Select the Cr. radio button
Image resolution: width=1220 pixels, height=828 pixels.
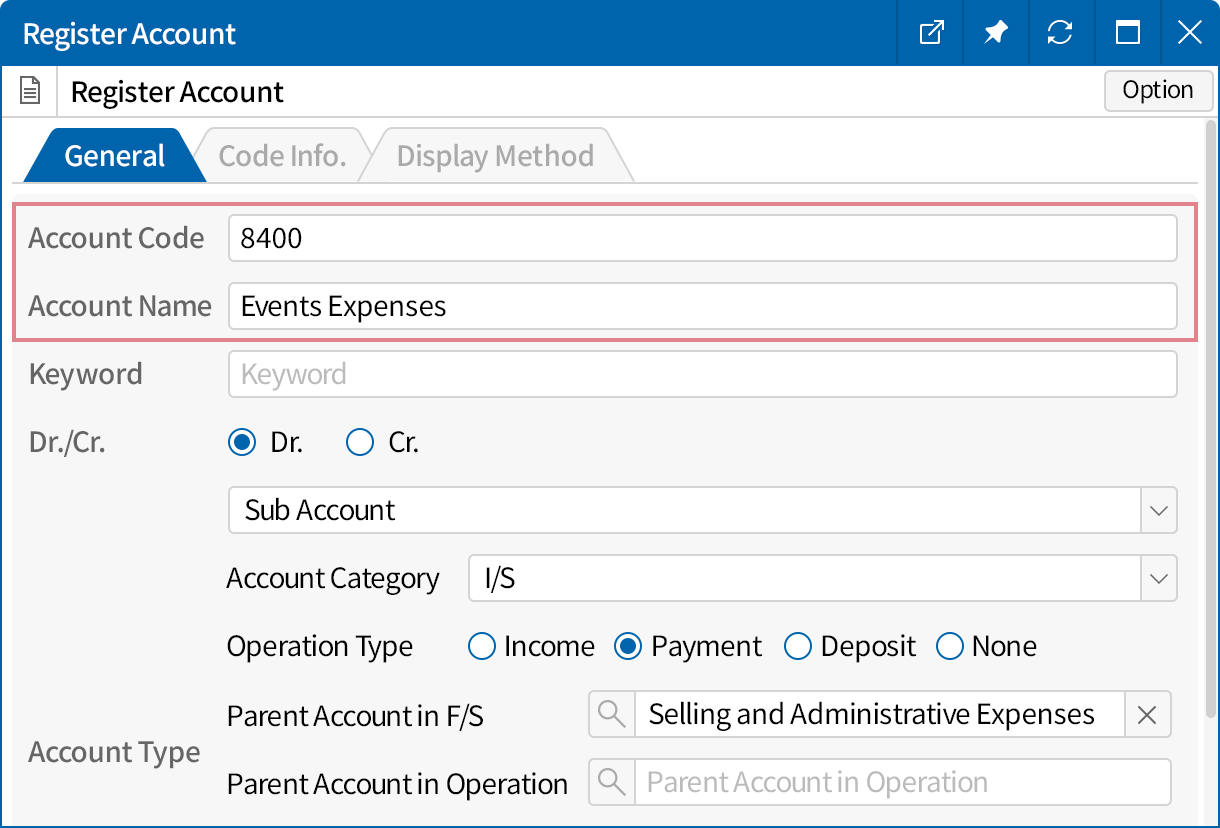click(x=359, y=443)
